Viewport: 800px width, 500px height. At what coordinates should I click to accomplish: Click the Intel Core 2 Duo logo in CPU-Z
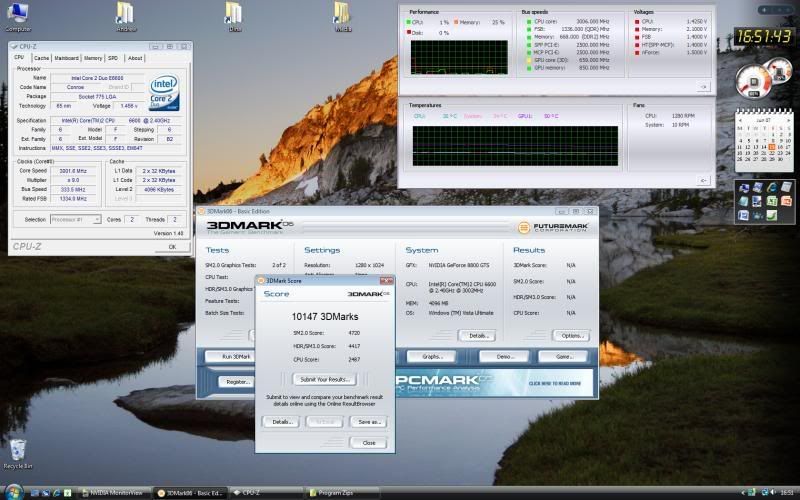(164, 93)
